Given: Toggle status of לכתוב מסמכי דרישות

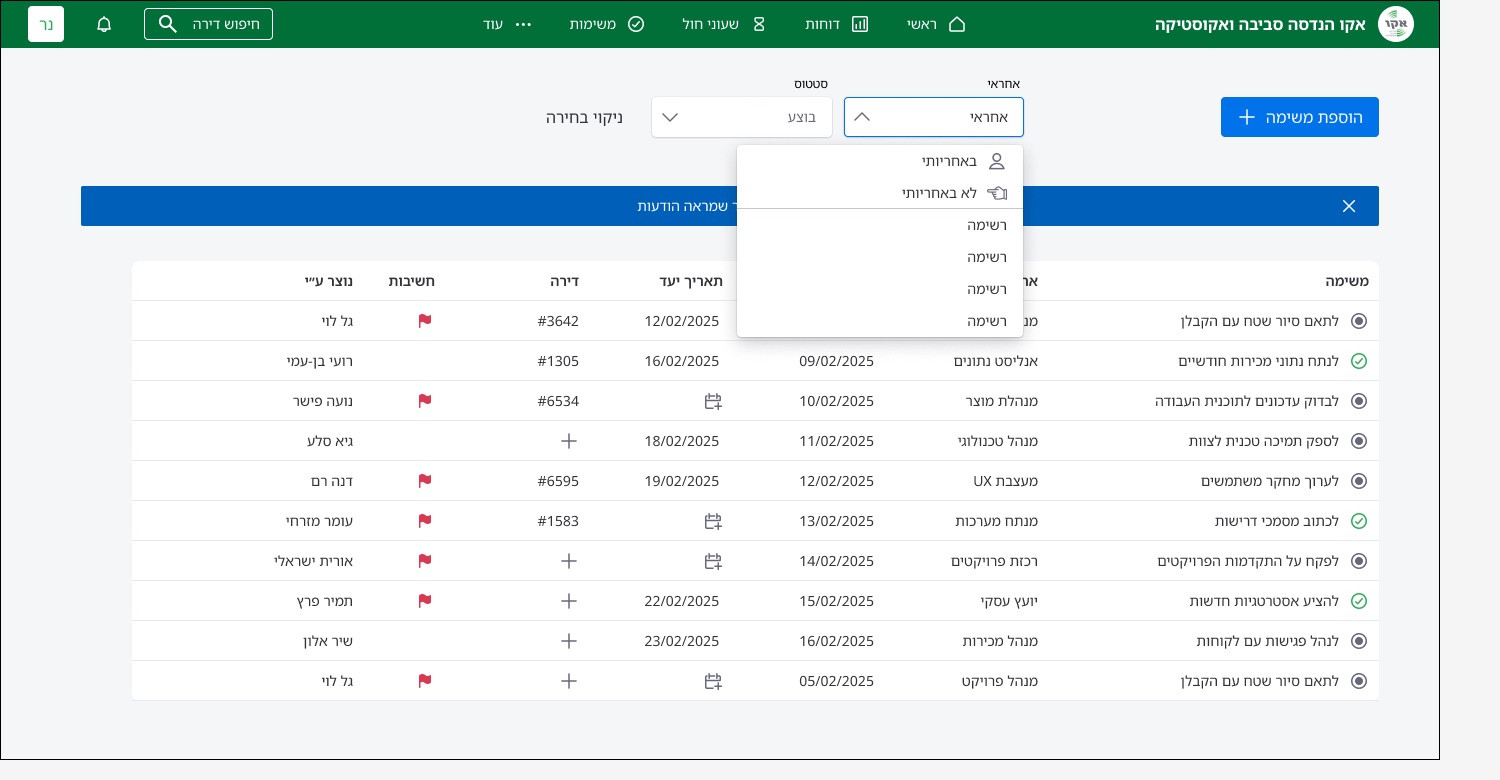Looking at the screenshot, I should tap(1359, 521).
